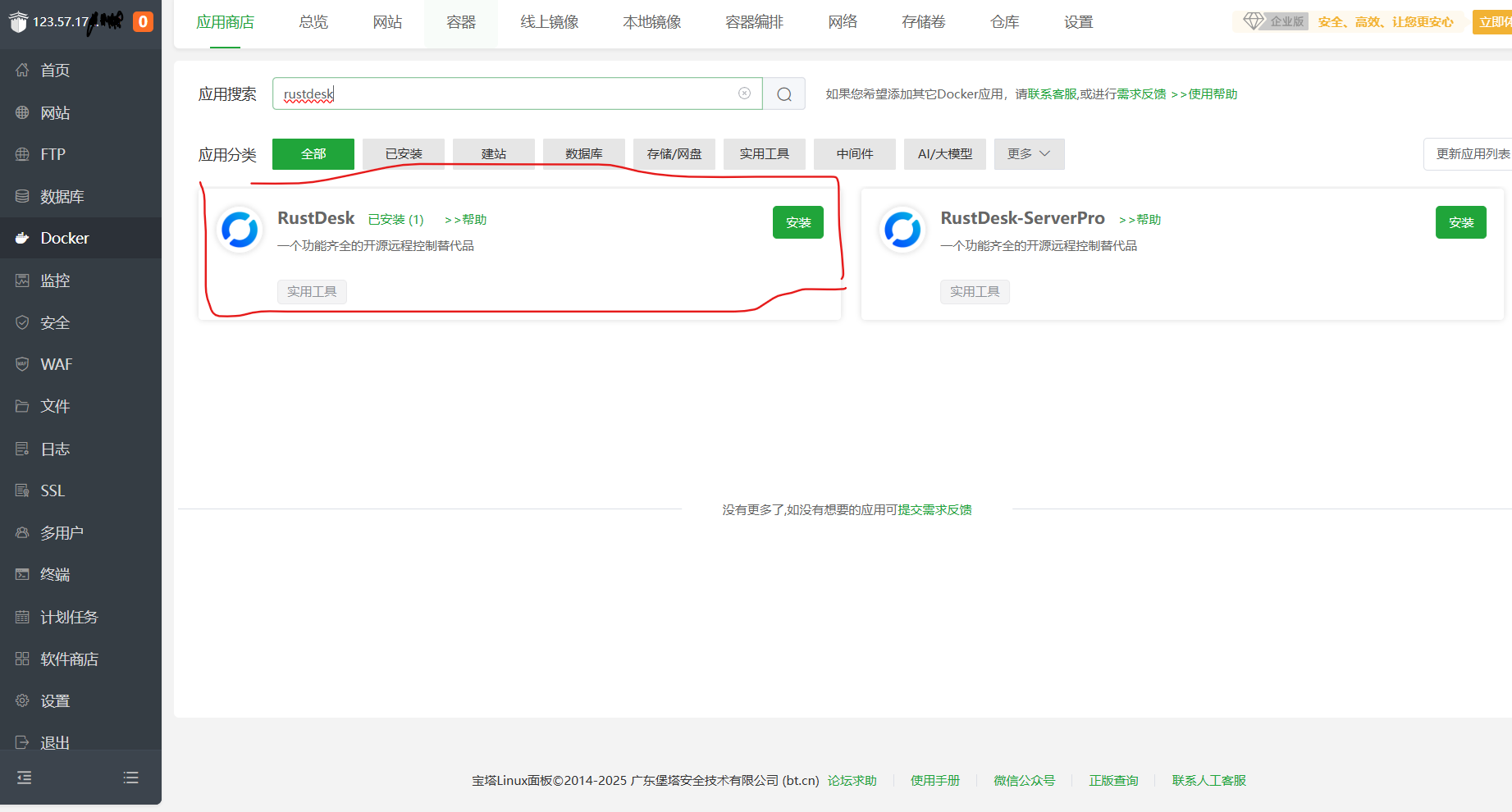Open the top 网站 tab
The height and width of the screenshot is (812, 1512).
(387, 22)
